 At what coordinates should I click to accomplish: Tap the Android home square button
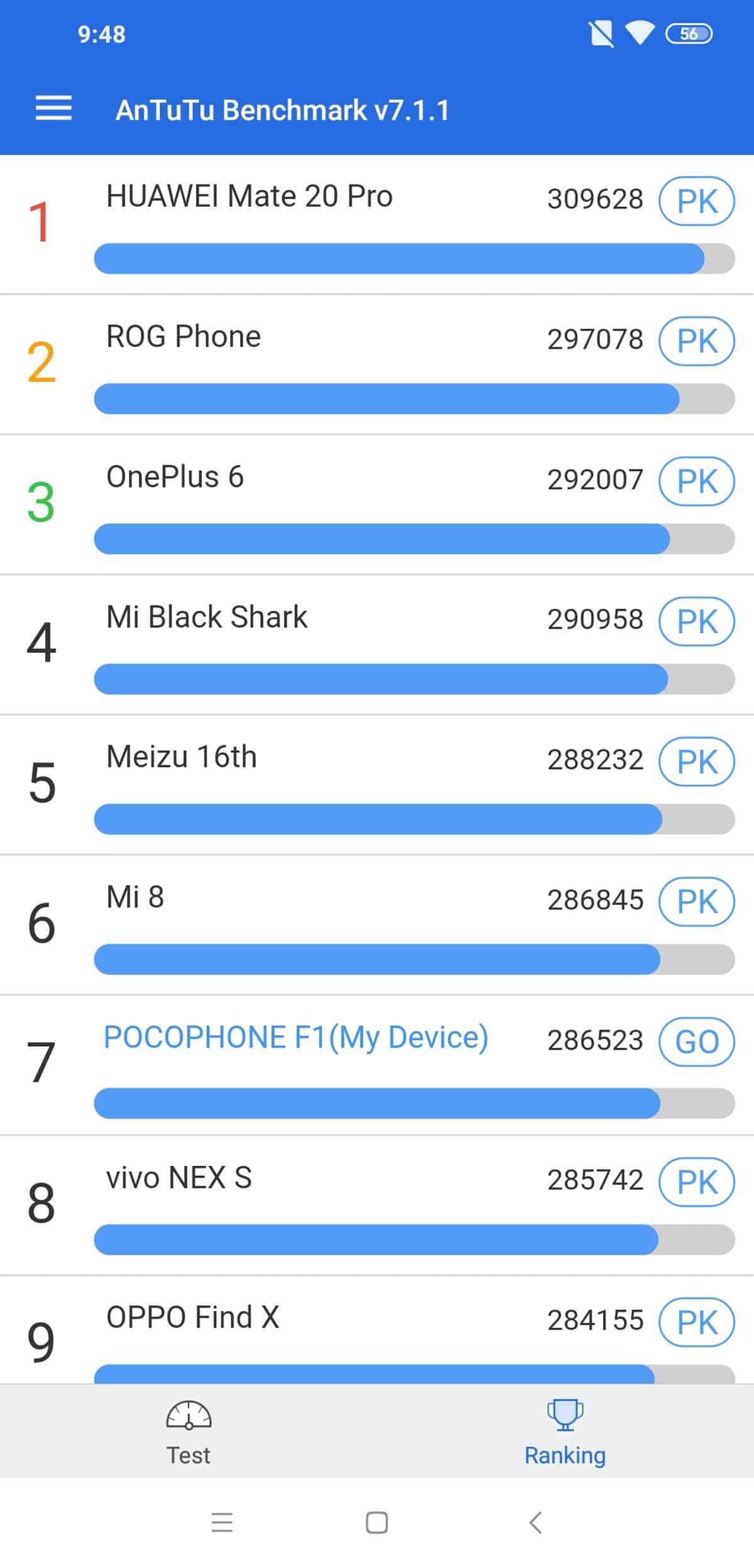[x=376, y=1523]
